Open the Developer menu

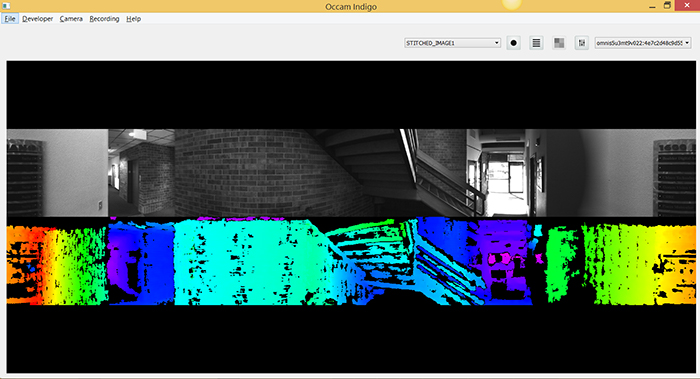point(38,19)
